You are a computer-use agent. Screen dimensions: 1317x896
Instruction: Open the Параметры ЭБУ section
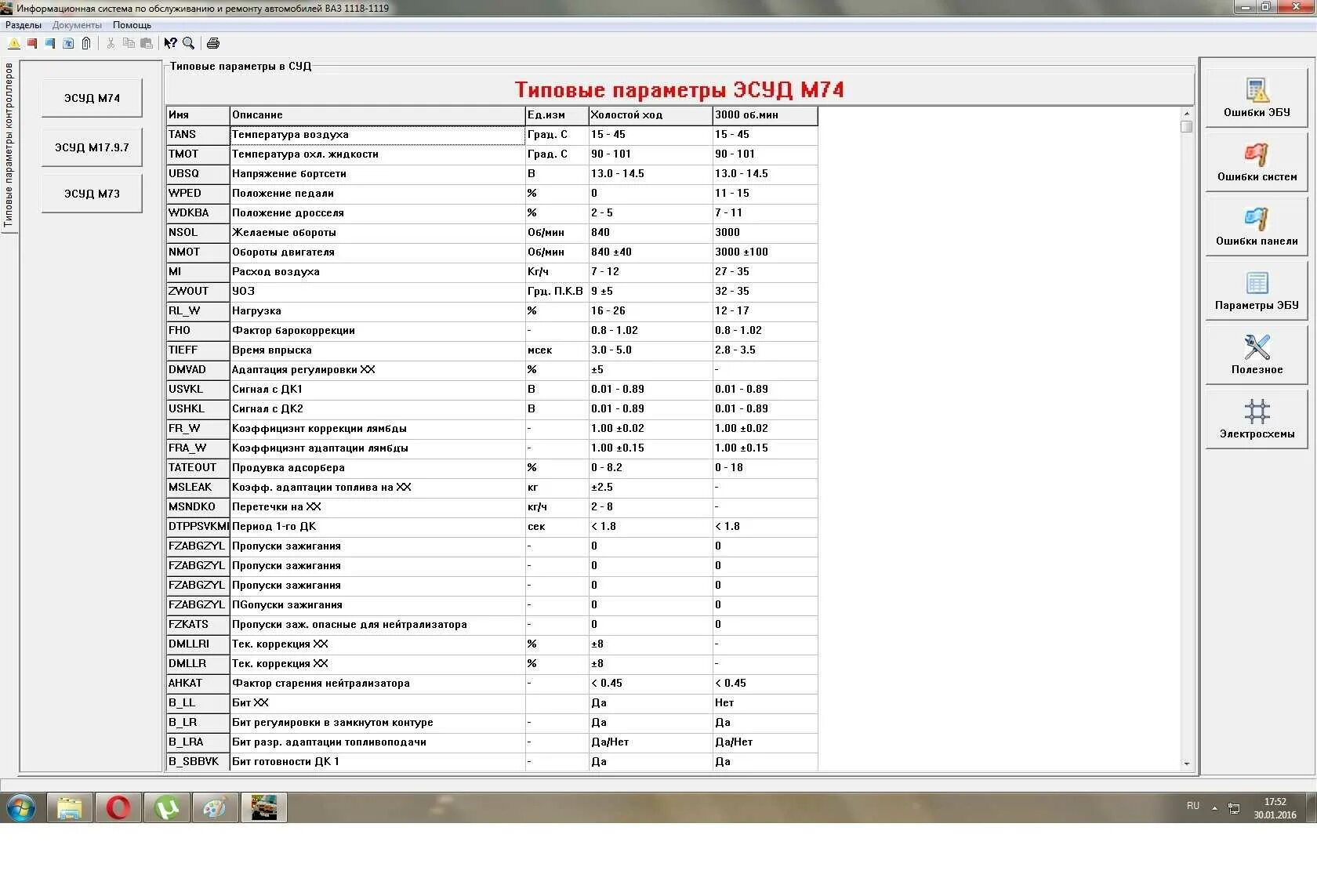click(x=1257, y=291)
